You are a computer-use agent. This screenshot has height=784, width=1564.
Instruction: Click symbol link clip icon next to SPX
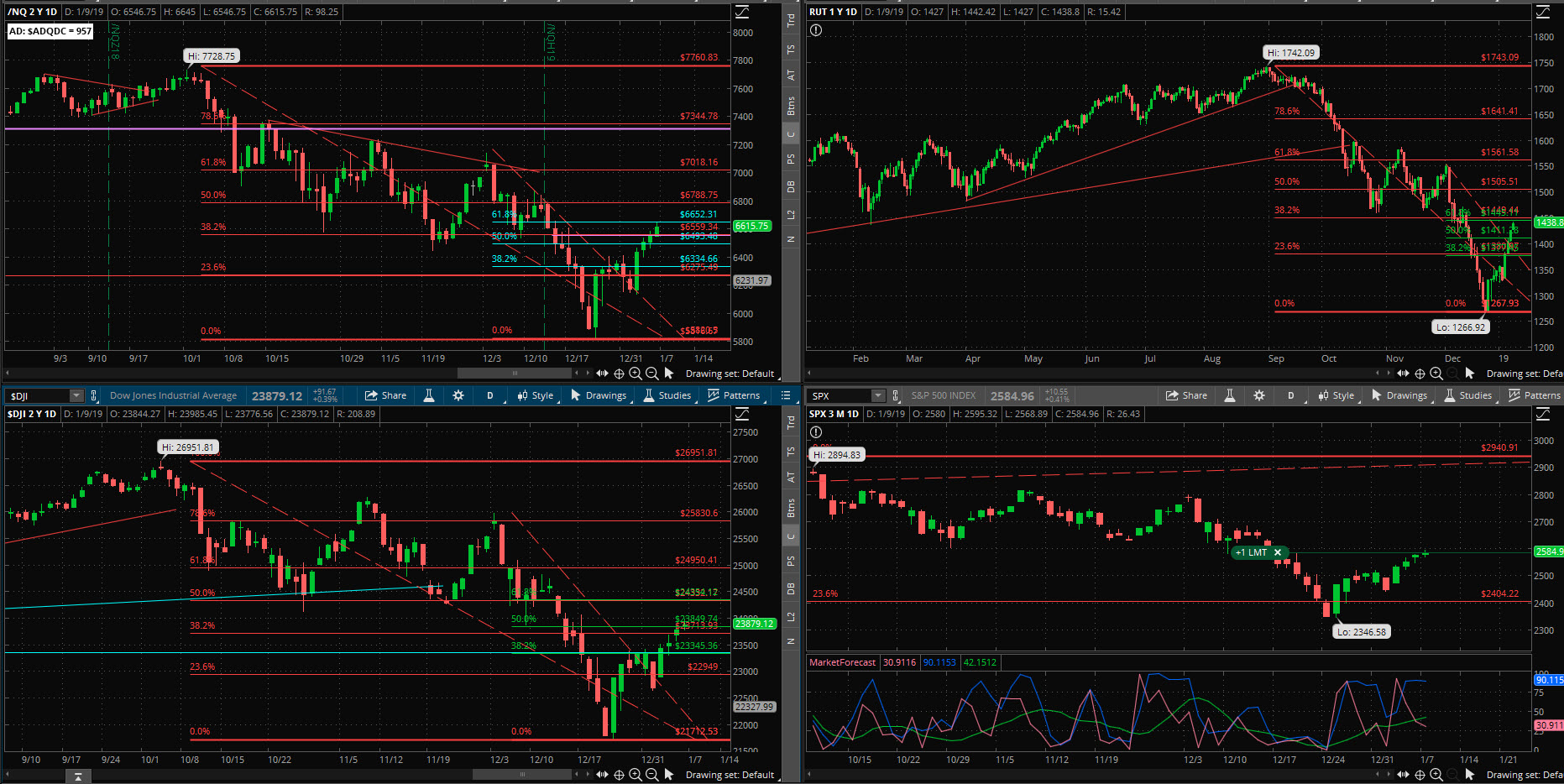[x=896, y=395]
